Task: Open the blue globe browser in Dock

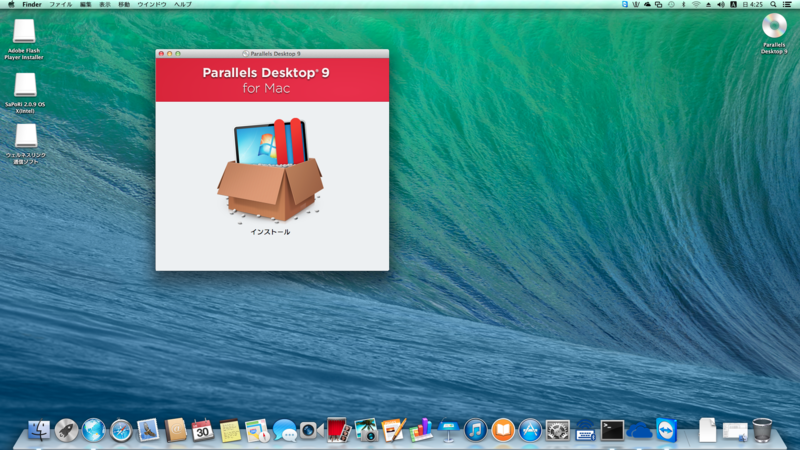Action: click(93, 431)
